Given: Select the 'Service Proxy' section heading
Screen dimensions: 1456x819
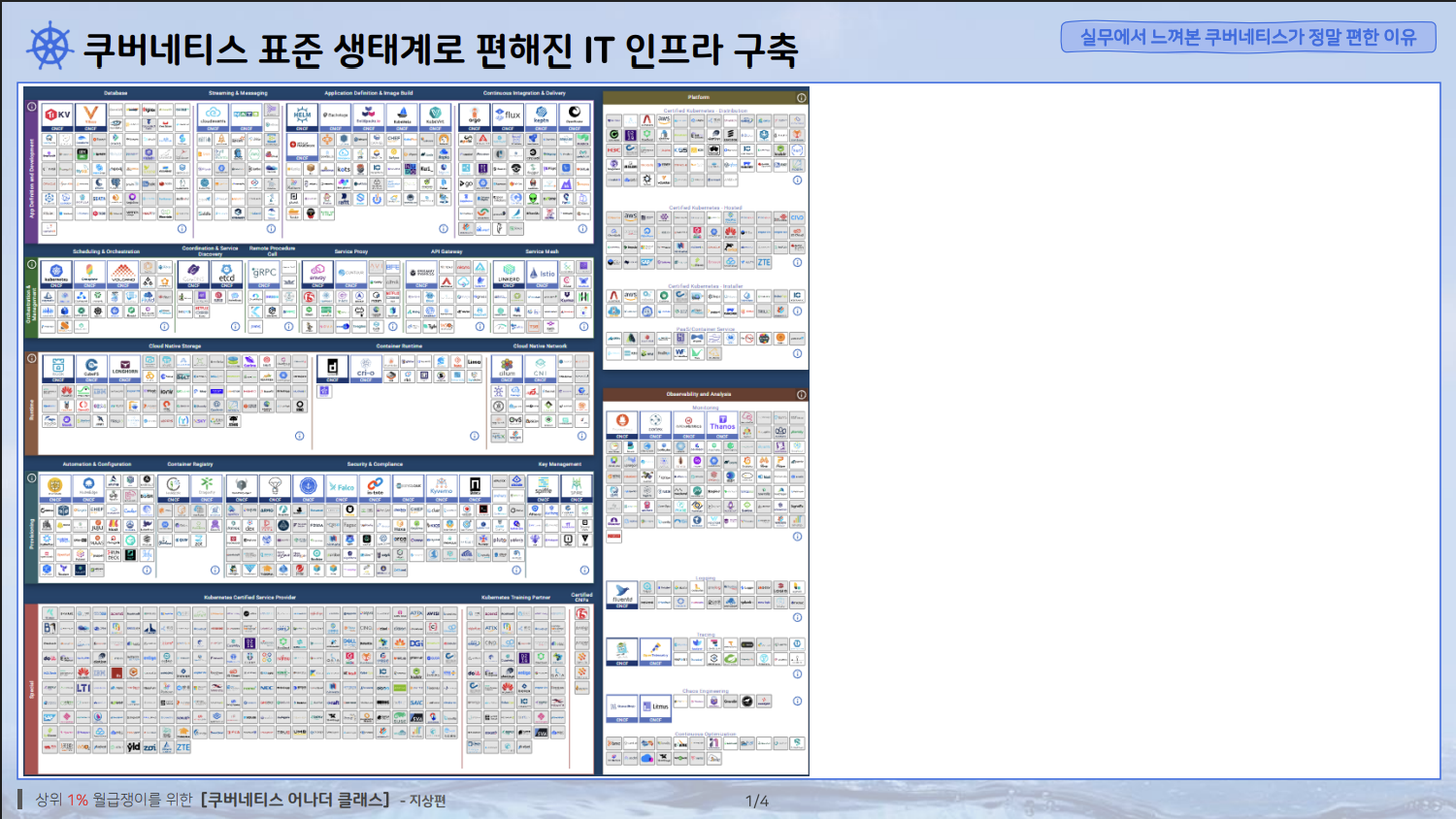Looking at the screenshot, I should (x=351, y=251).
